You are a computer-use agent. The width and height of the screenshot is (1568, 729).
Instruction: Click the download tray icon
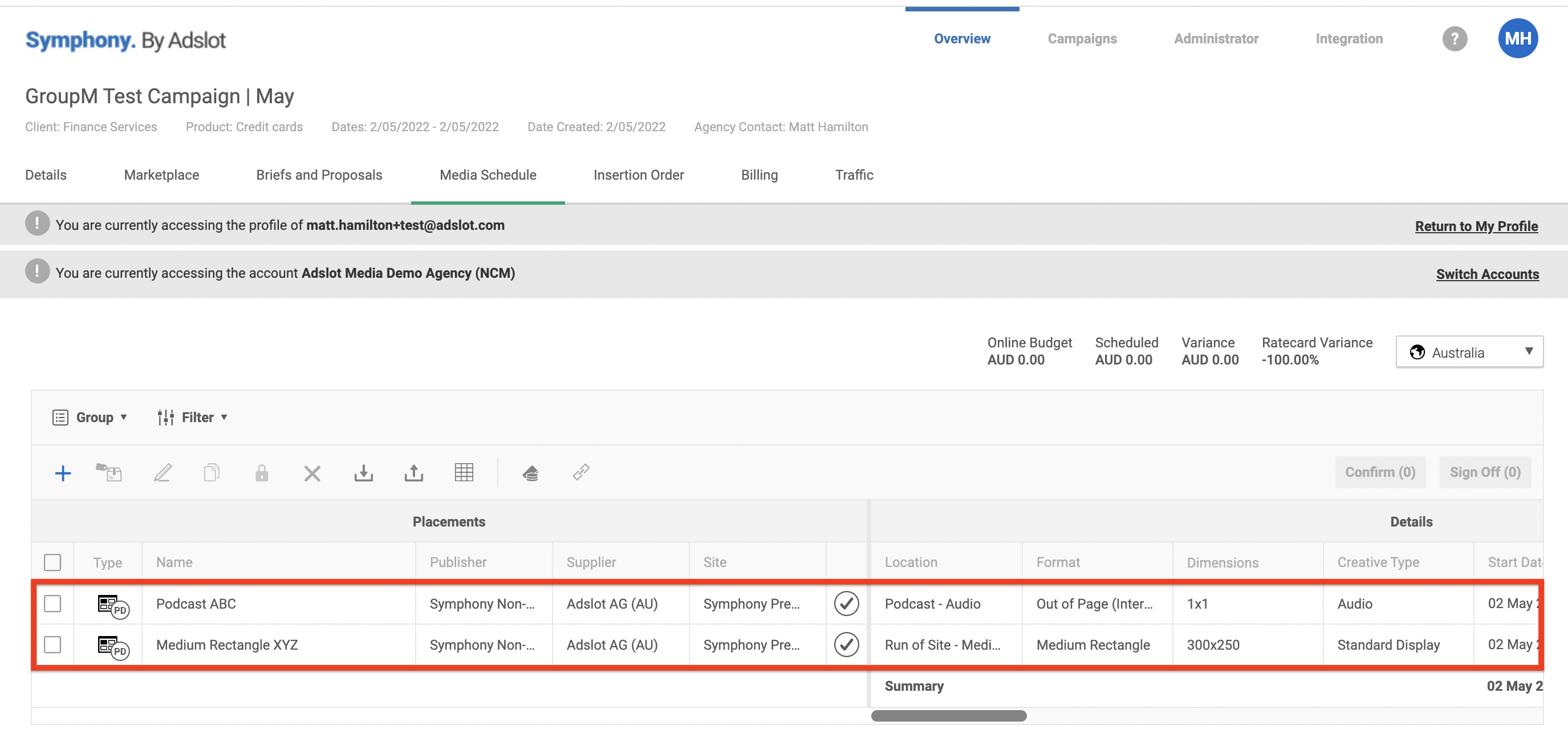click(x=363, y=473)
